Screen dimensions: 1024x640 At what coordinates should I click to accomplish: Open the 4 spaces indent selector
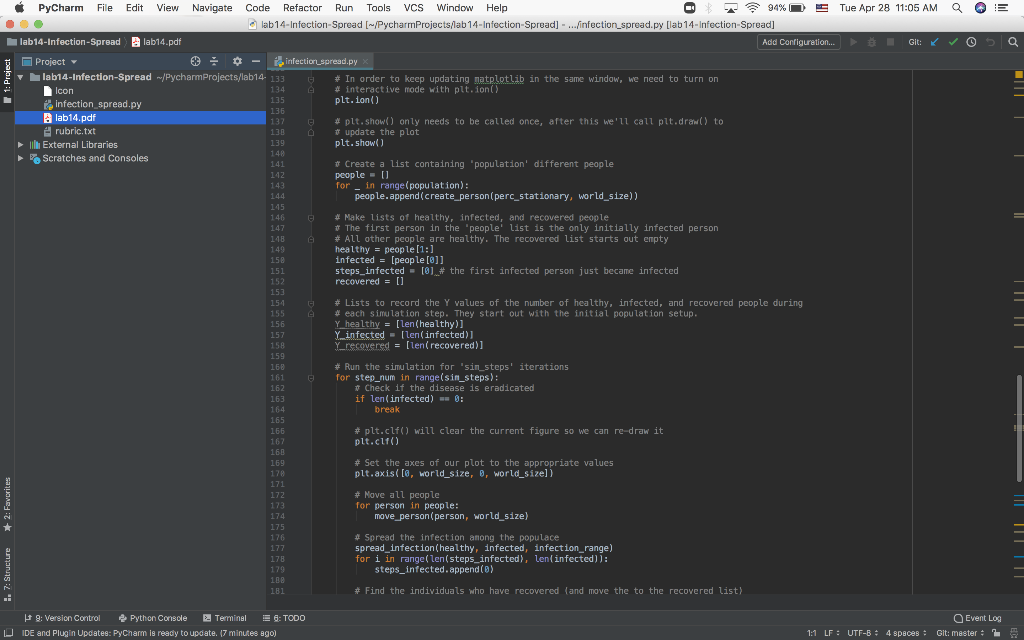[x=906, y=633]
